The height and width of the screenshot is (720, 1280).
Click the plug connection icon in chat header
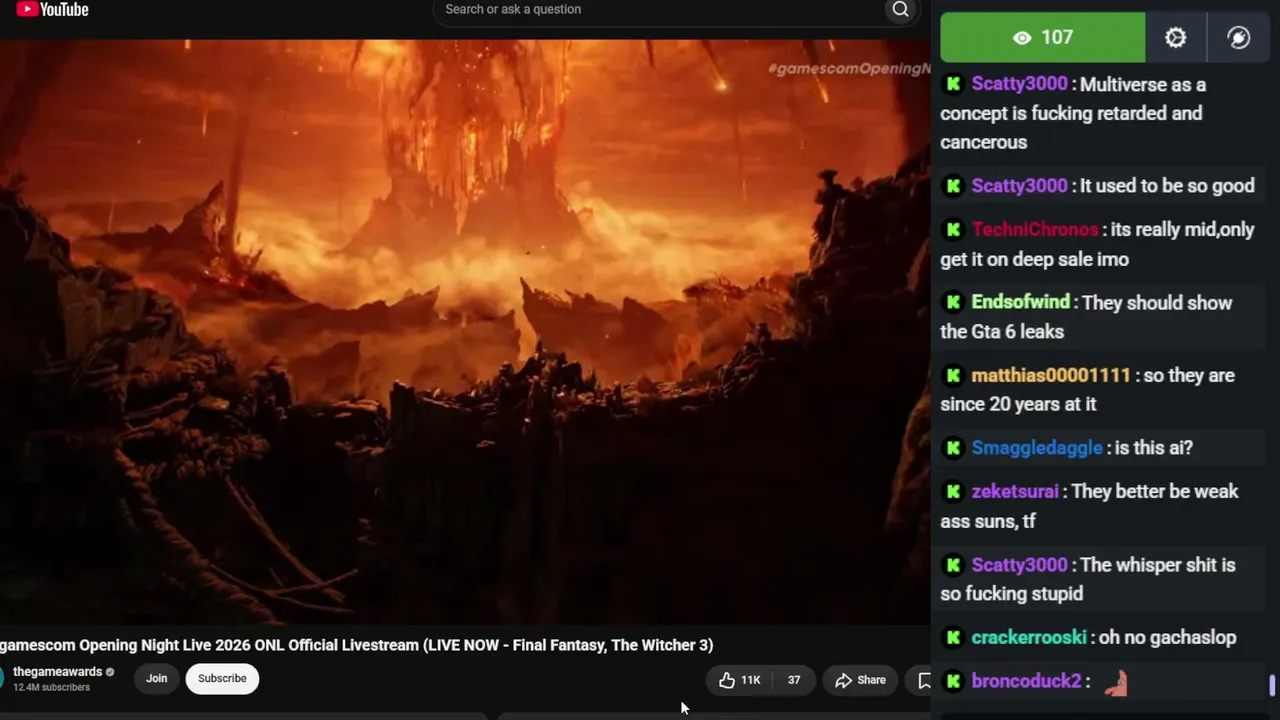[x=1238, y=38]
